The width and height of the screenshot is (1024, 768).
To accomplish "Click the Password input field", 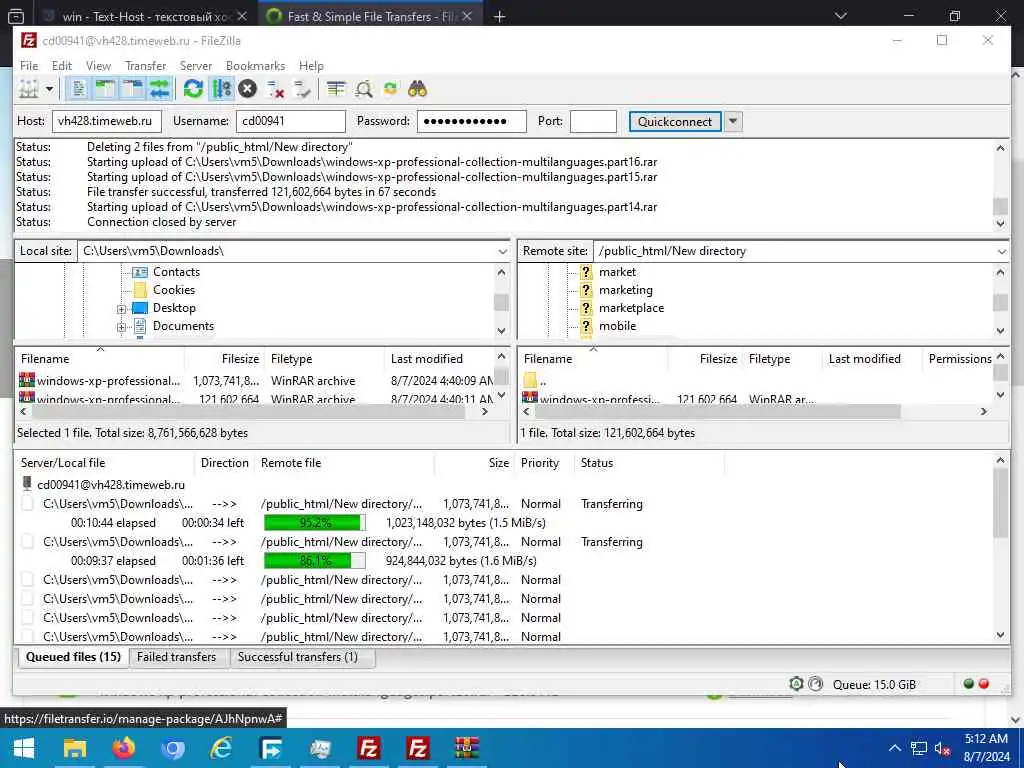I will point(472,121).
